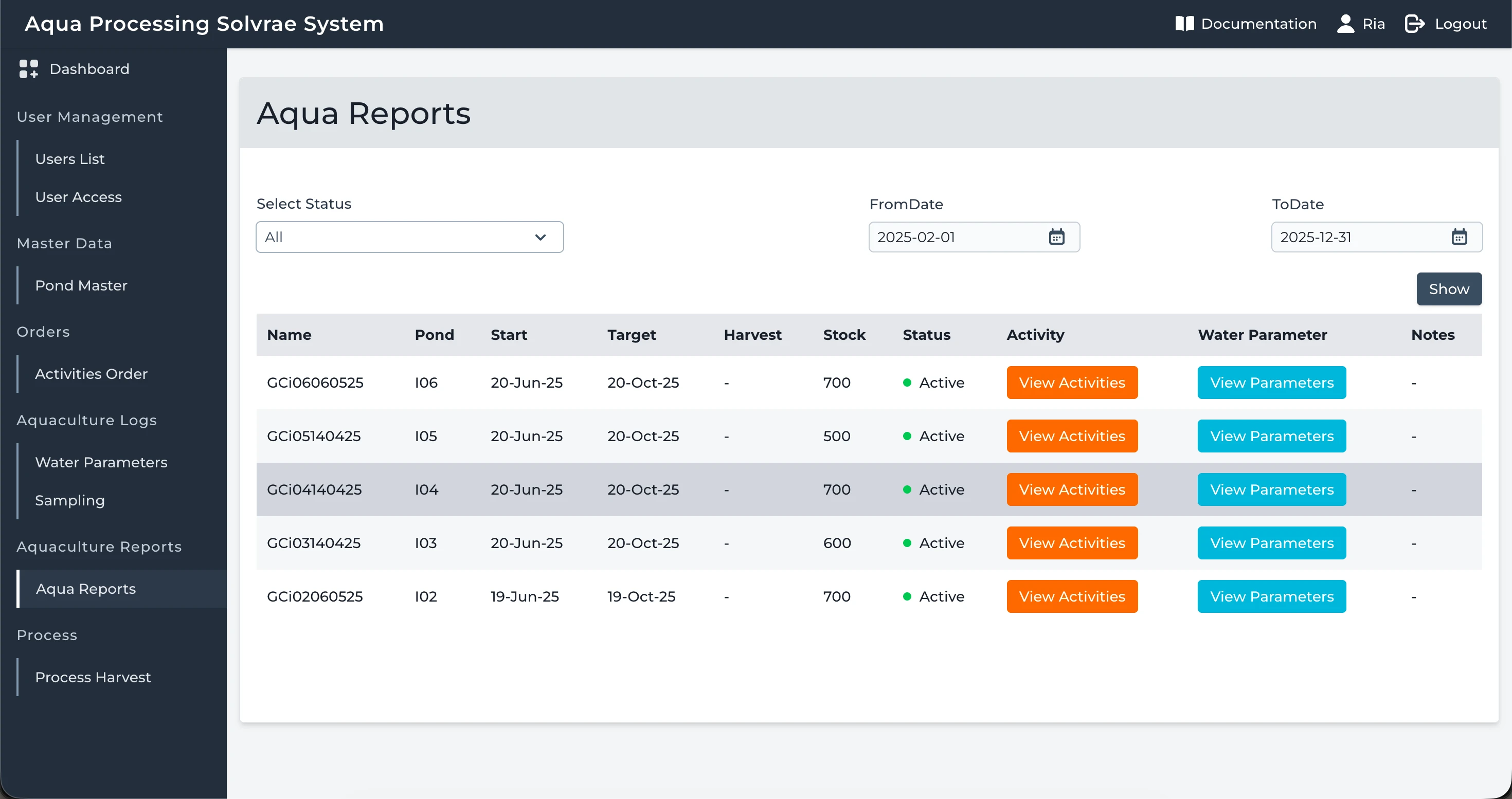Click the green status dot for GCi06060525
The width and height of the screenshot is (1512, 799).
click(x=907, y=383)
